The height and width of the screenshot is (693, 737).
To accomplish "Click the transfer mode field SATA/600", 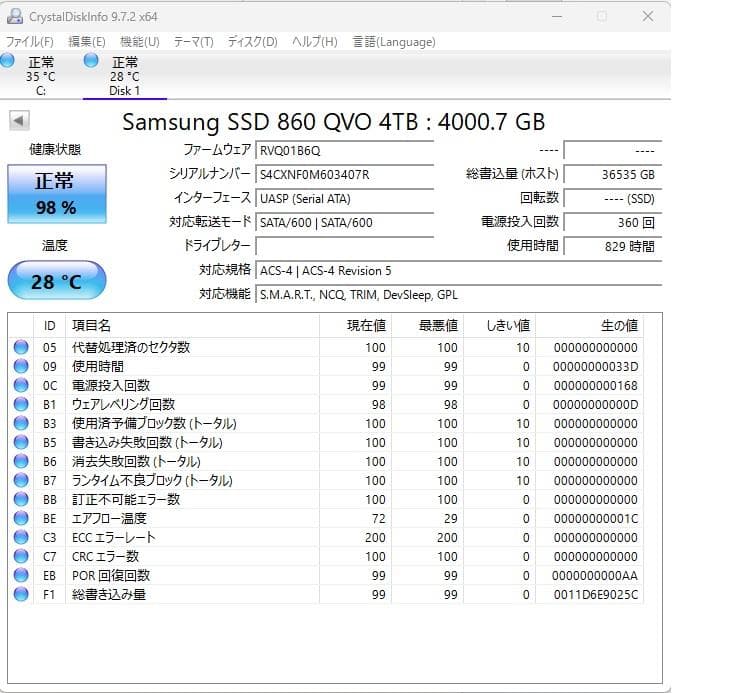I will tap(345, 222).
